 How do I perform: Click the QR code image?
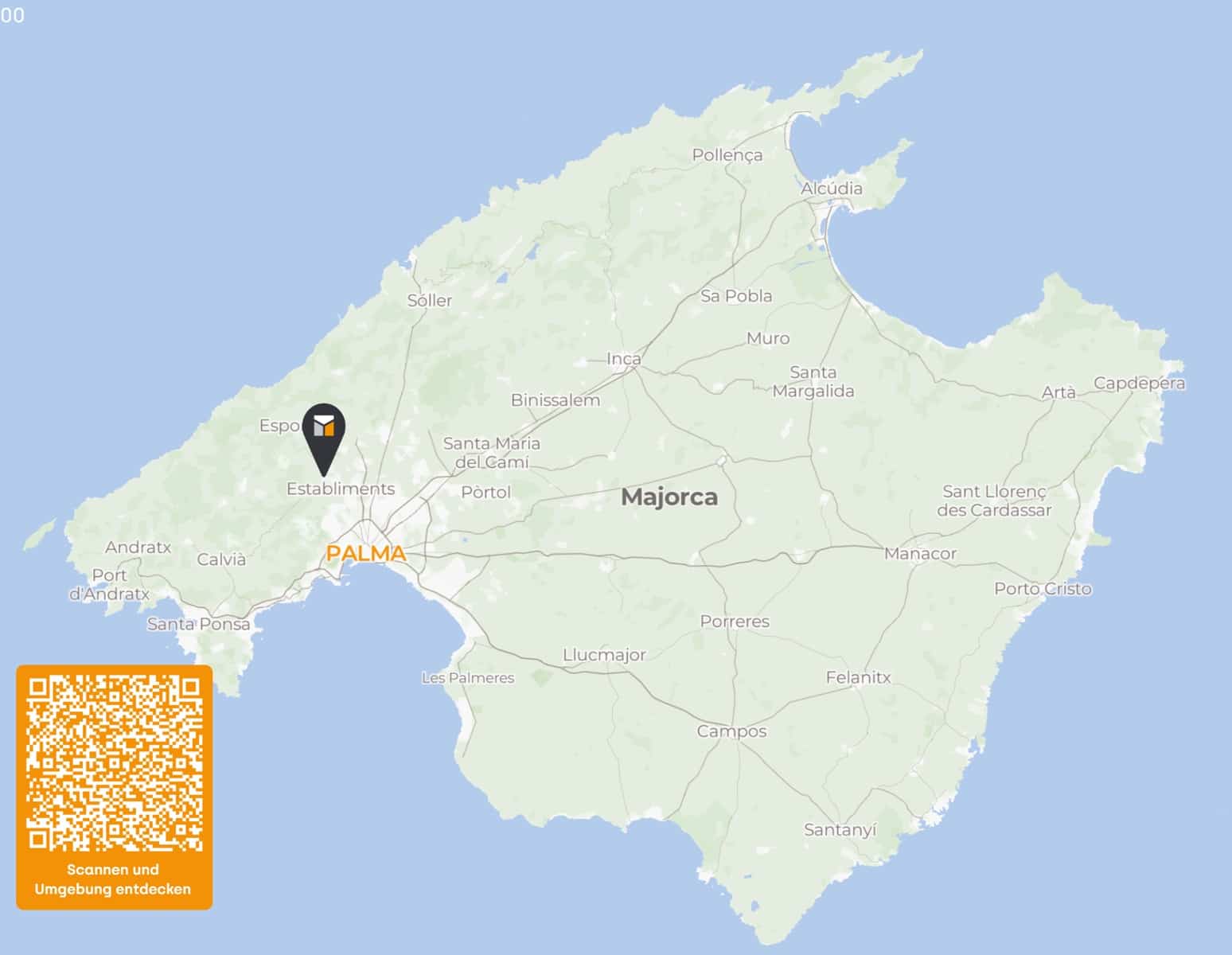click(115, 762)
